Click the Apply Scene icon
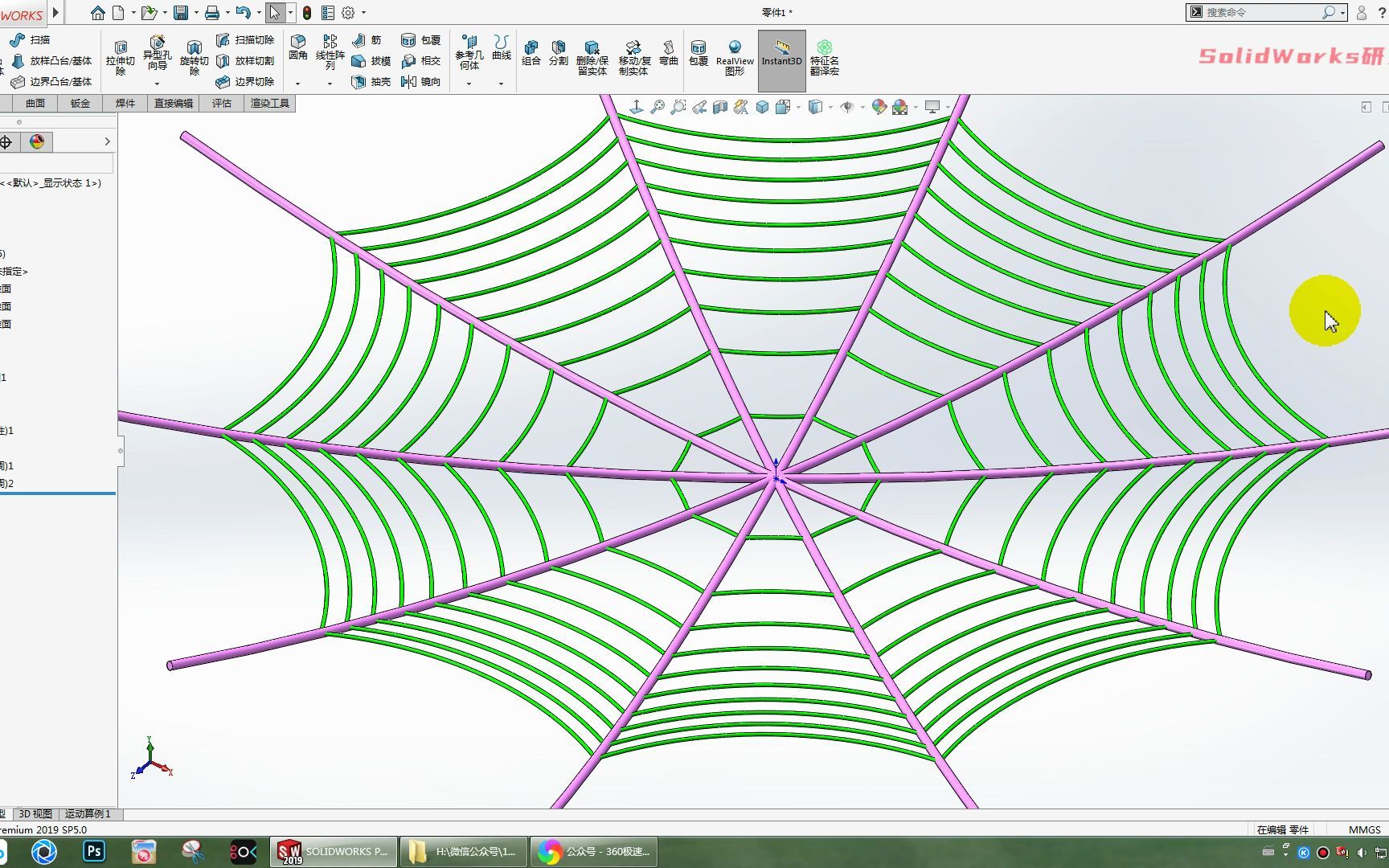Viewport: 1389px width, 868px height. coord(900,107)
